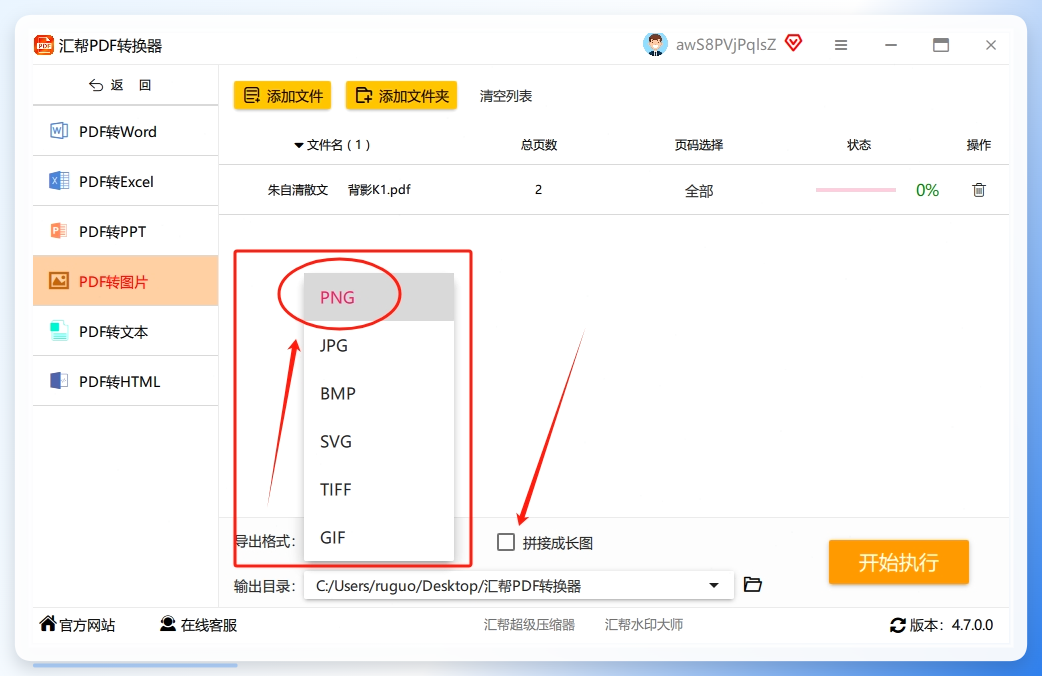1042x676 pixels.
Task: Click 全部 under 页码选择
Action: click(699, 191)
